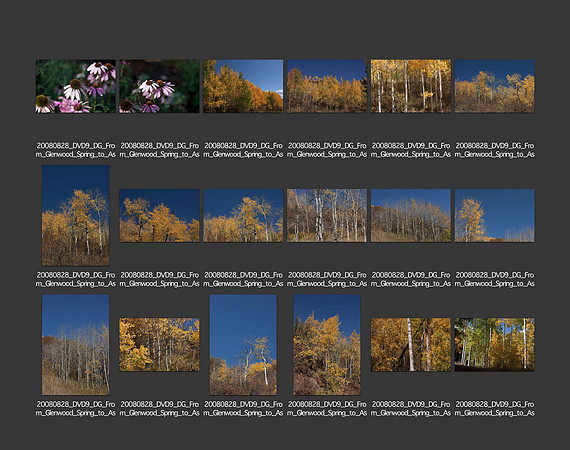
Task: Open the thumbnail of golden foliage with one central white trunk
Action: click(411, 345)
